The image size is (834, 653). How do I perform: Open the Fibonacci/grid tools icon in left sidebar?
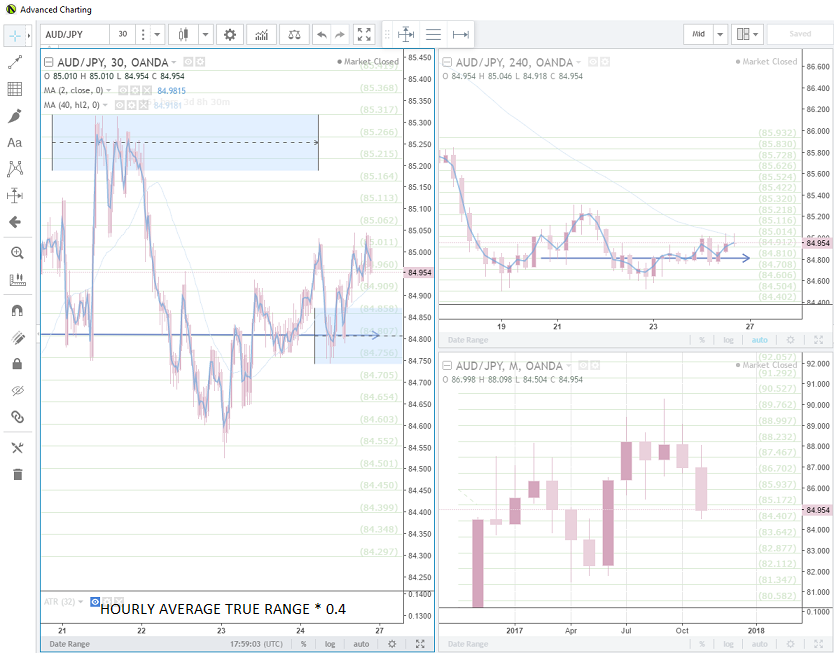pos(15,89)
